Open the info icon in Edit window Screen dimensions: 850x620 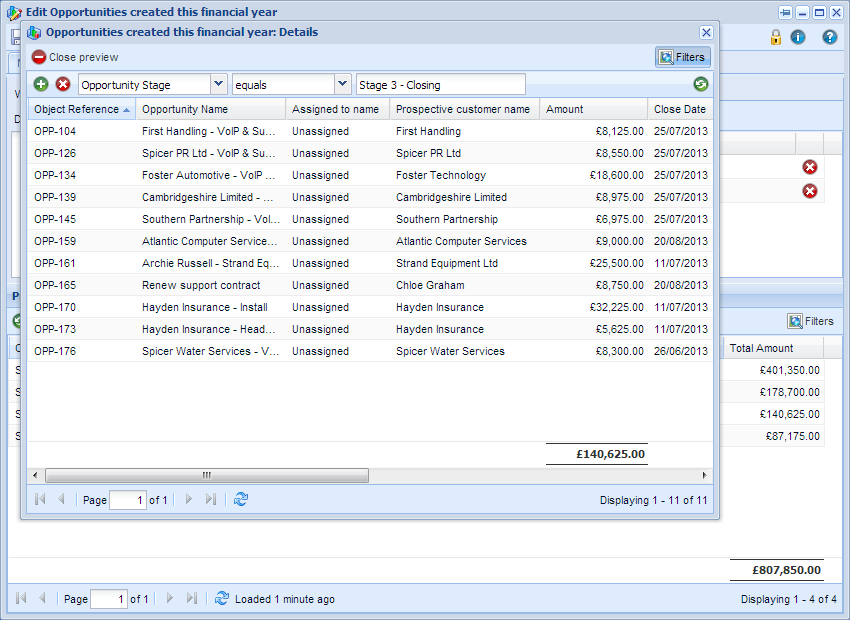click(x=798, y=37)
